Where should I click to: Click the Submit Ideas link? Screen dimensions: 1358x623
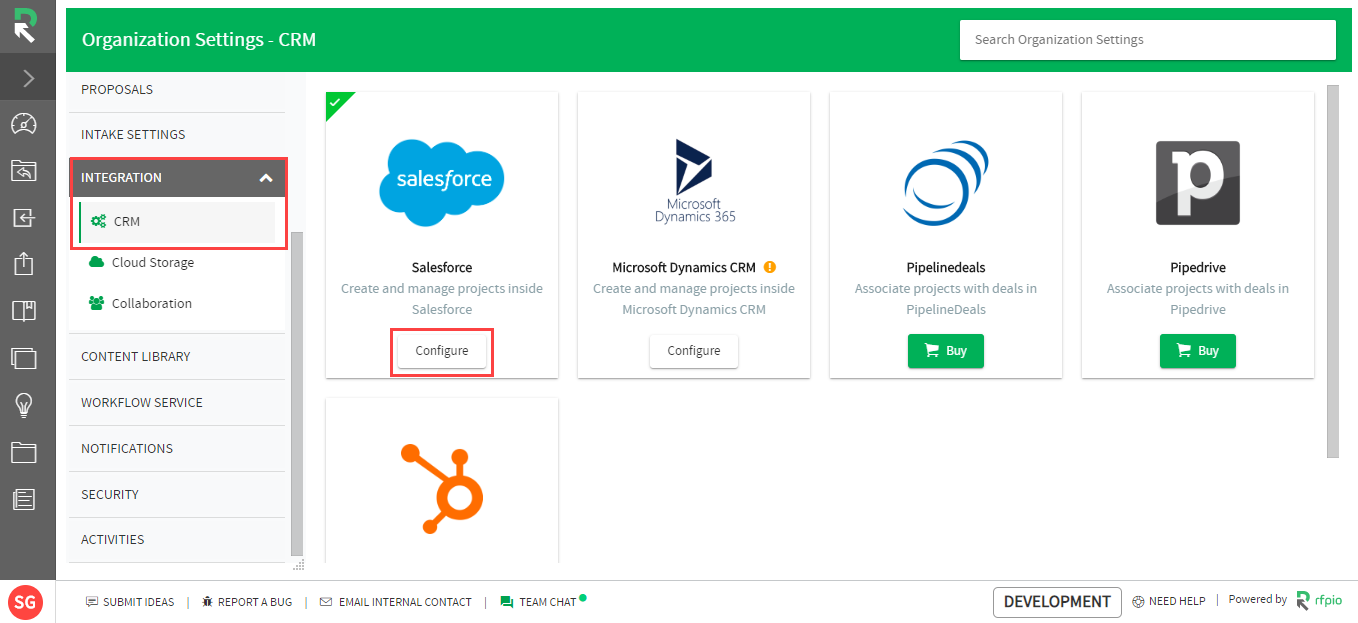pyautogui.click(x=139, y=602)
